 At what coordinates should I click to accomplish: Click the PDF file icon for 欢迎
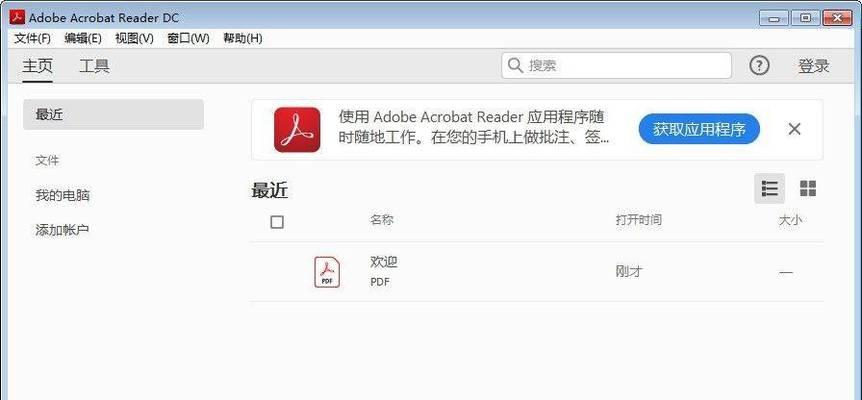pos(327,272)
